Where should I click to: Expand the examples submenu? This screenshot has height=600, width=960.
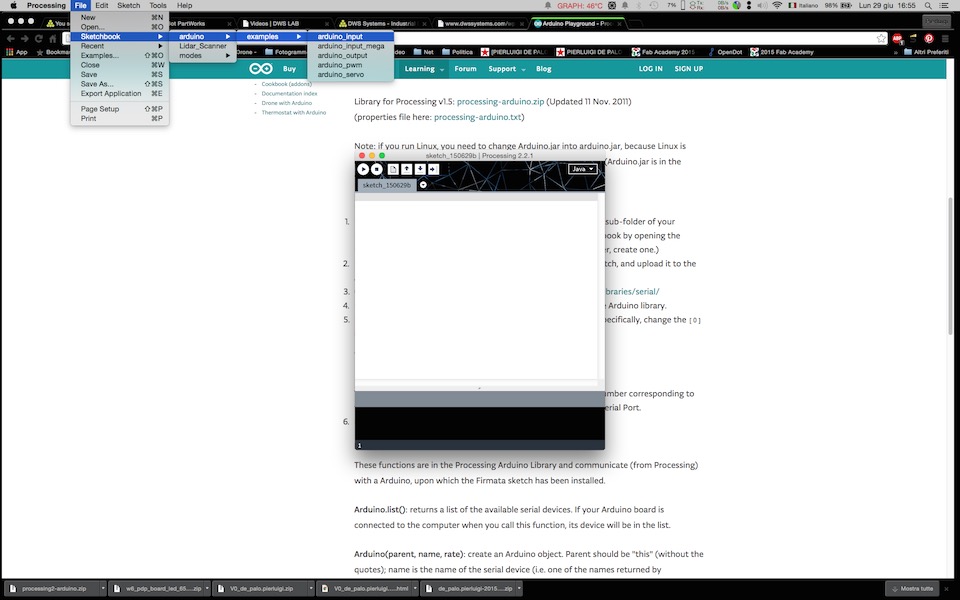point(272,36)
